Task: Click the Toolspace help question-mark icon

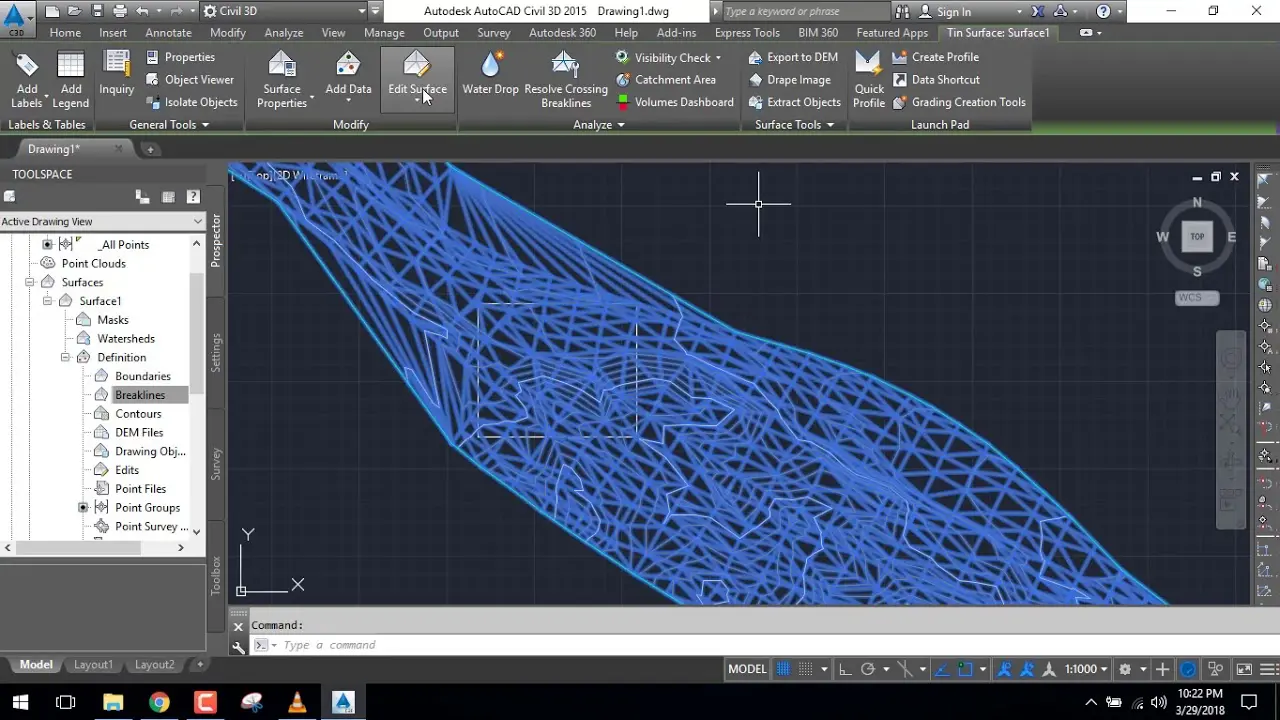Action: pos(193,197)
